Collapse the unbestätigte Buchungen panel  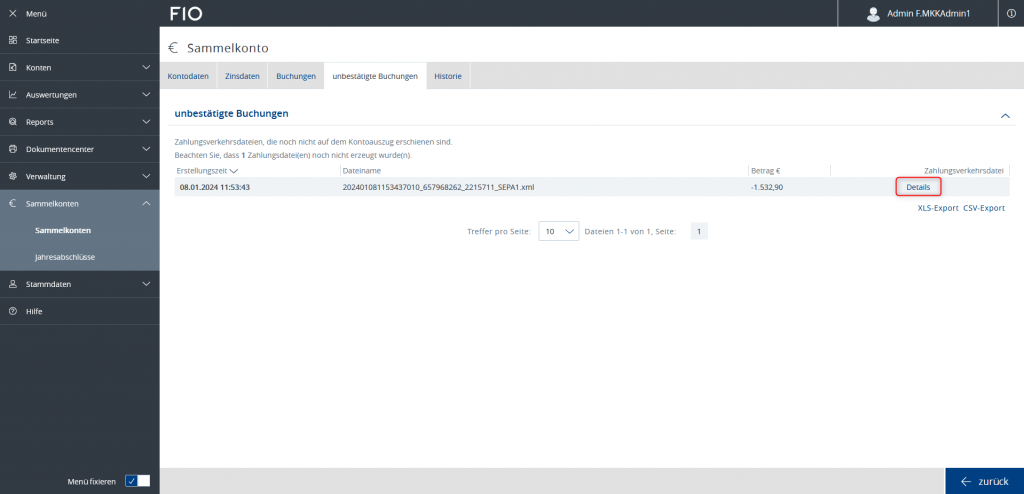(1005, 115)
